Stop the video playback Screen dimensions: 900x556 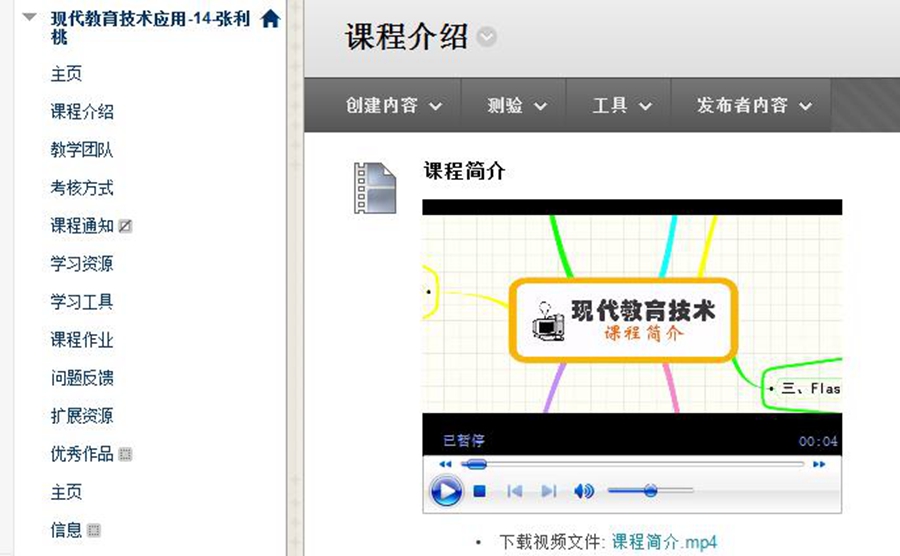(x=480, y=491)
